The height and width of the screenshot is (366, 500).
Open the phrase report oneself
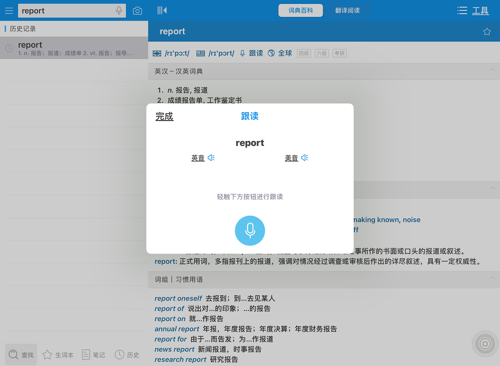pos(178,298)
